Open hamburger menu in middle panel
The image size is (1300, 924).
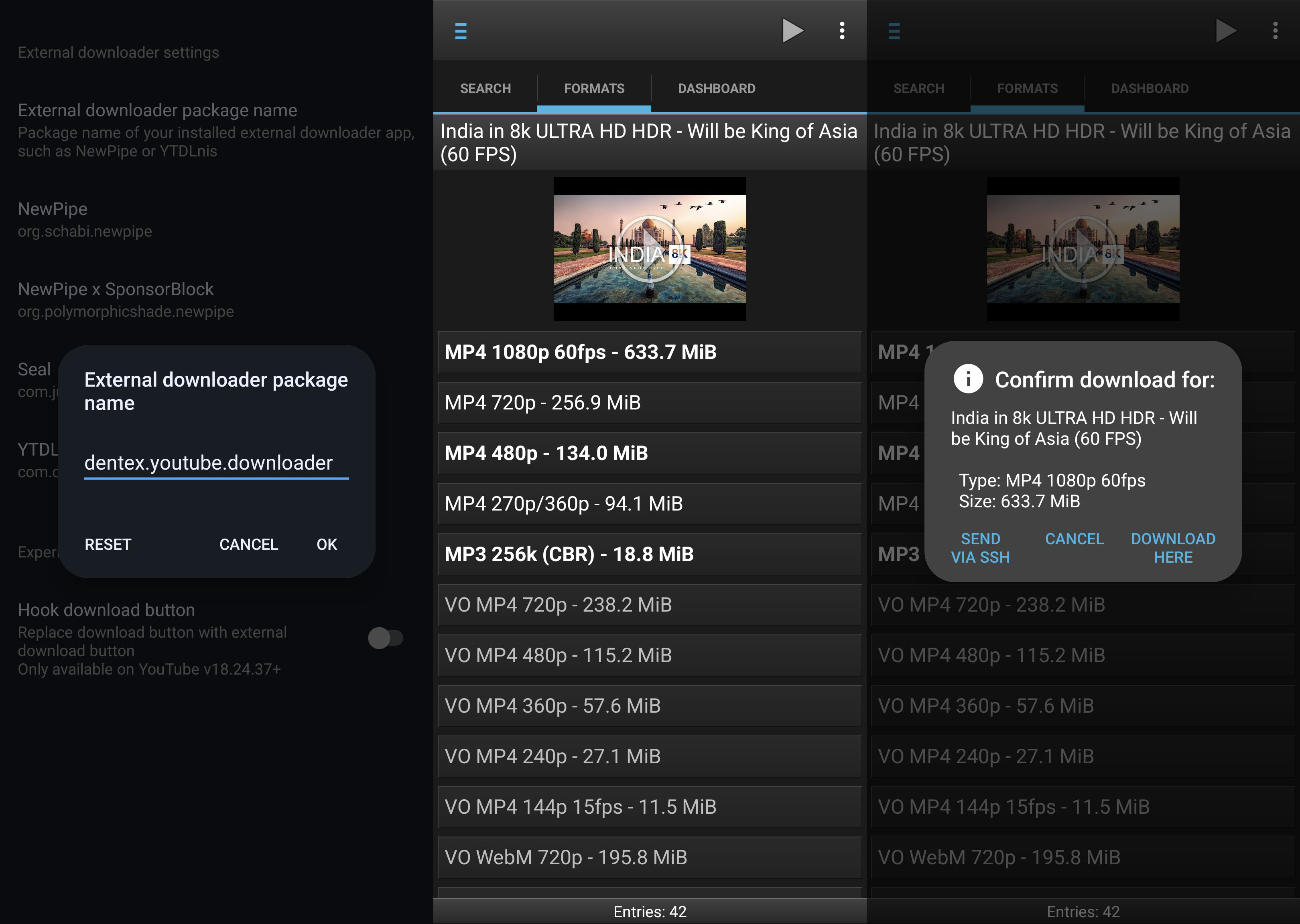[461, 31]
